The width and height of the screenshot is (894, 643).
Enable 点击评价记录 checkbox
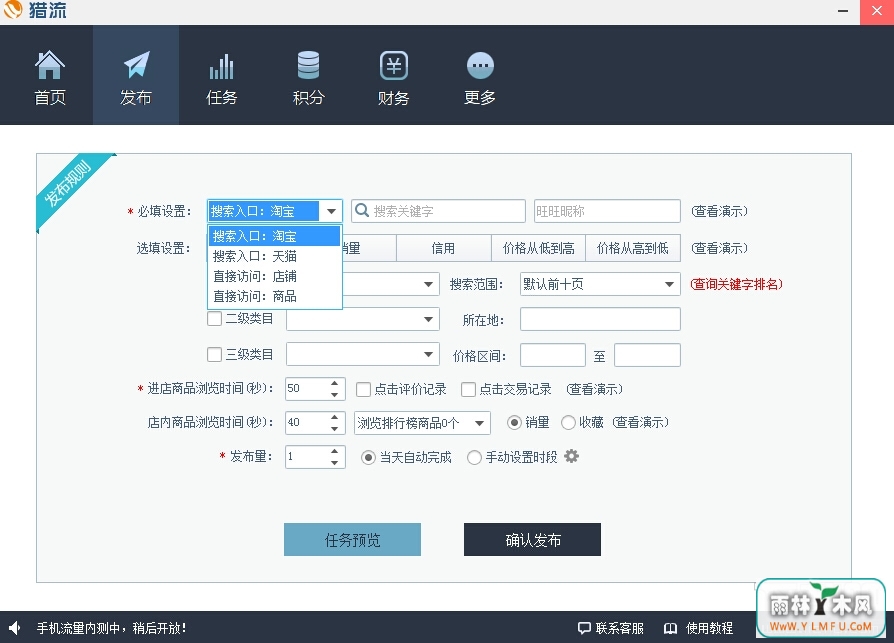click(x=363, y=389)
